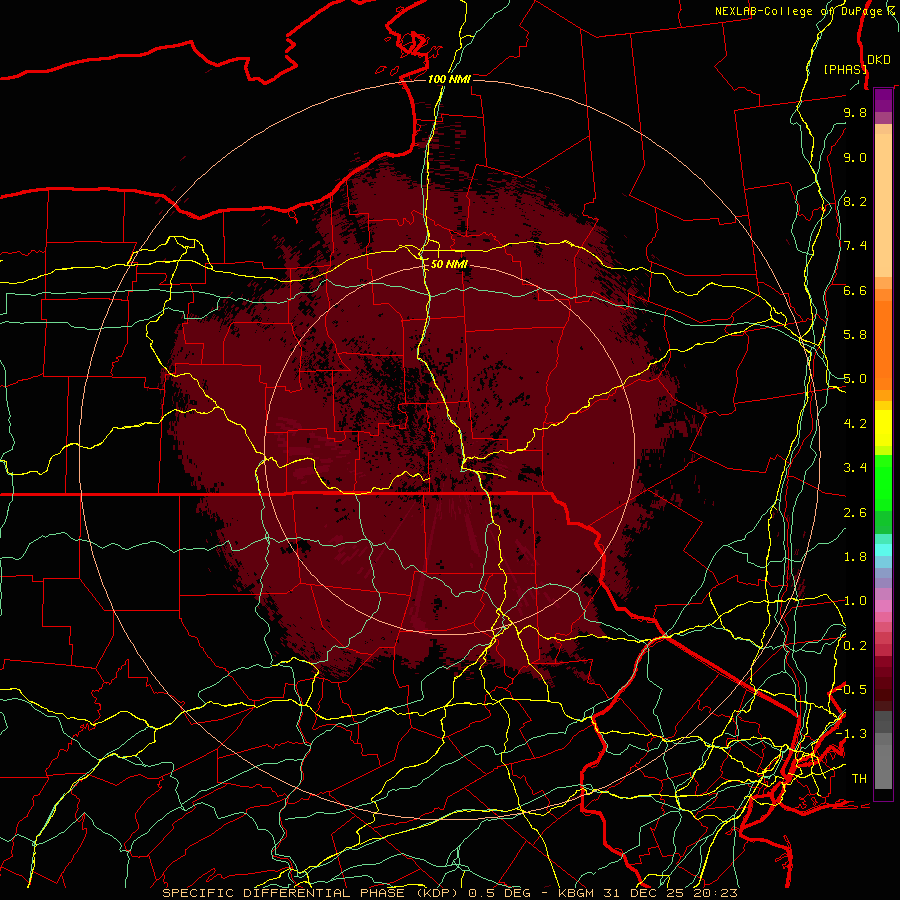Image resolution: width=900 pixels, height=900 pixels.
Task: Click the 2.6 legend value
Action: (855, 513)
